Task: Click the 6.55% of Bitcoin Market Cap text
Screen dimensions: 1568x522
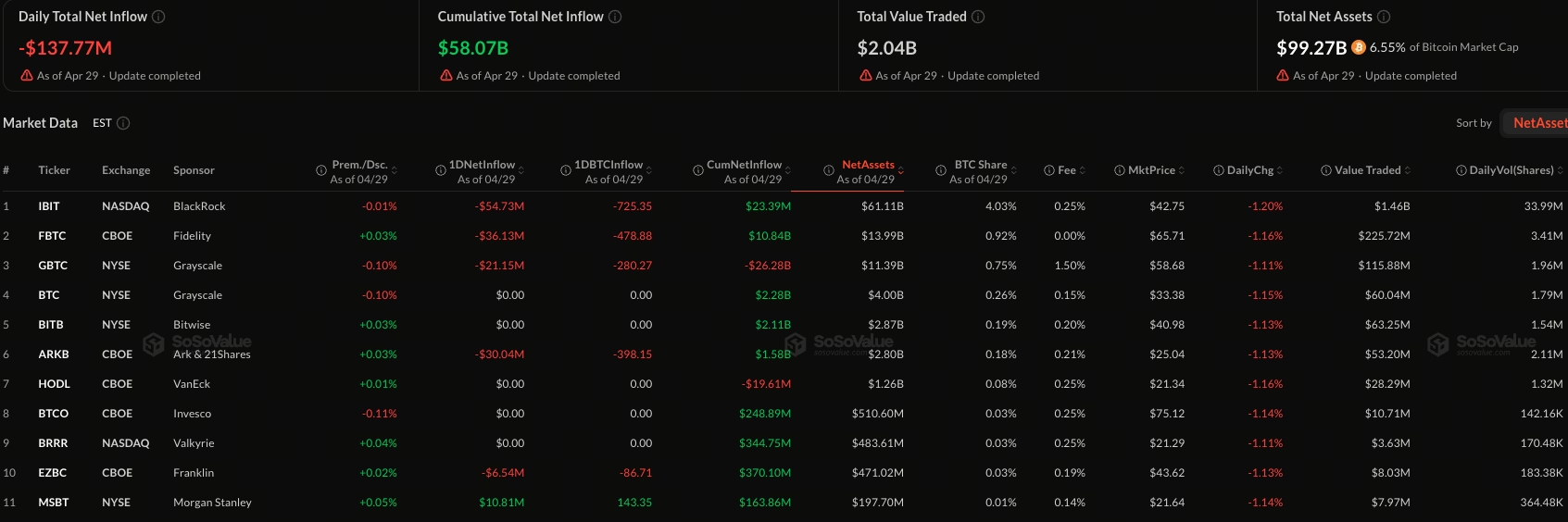Action: [x=1444, y=47]
